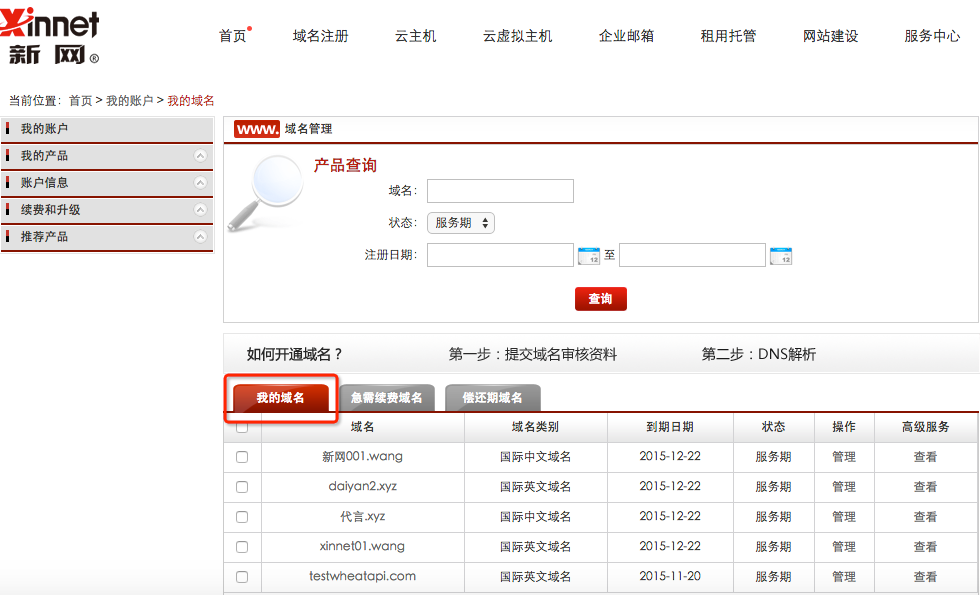Screen dimensions: 980x595
Task: Click the Xinnet logo
Action: tap(52, 38)
